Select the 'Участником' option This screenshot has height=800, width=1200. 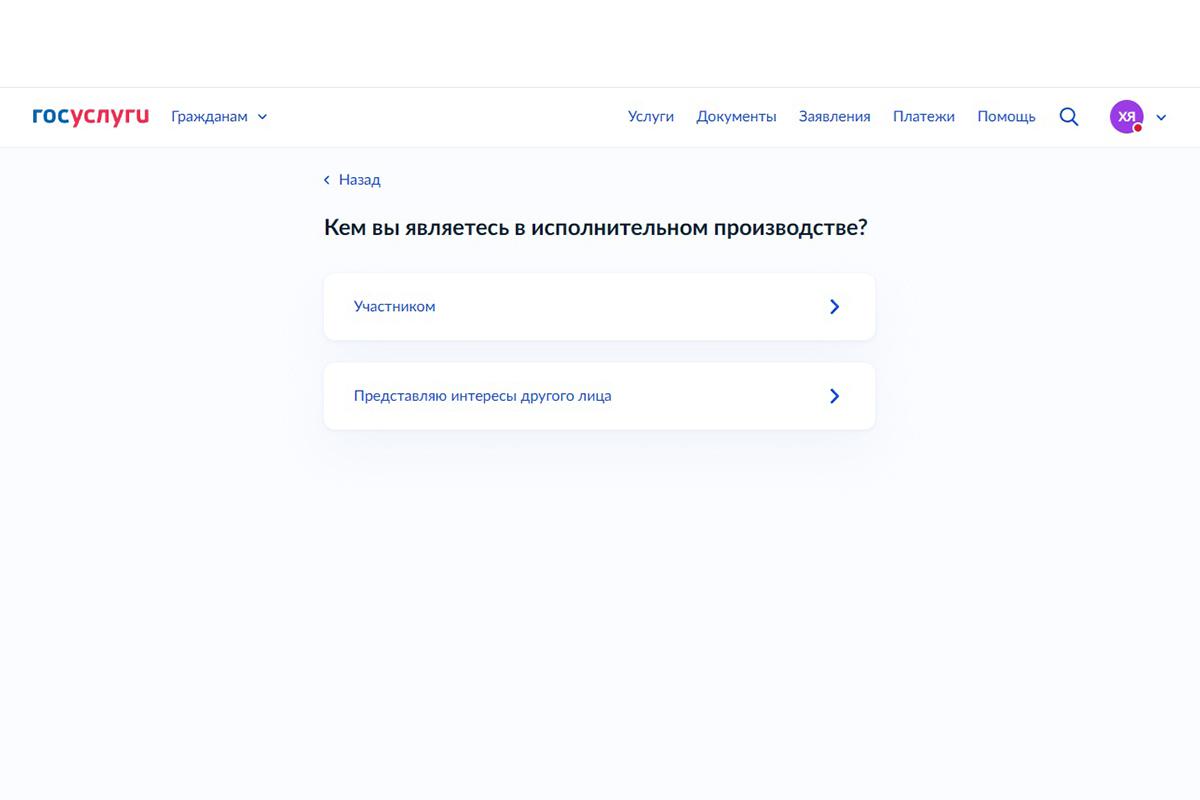(394, 306)
